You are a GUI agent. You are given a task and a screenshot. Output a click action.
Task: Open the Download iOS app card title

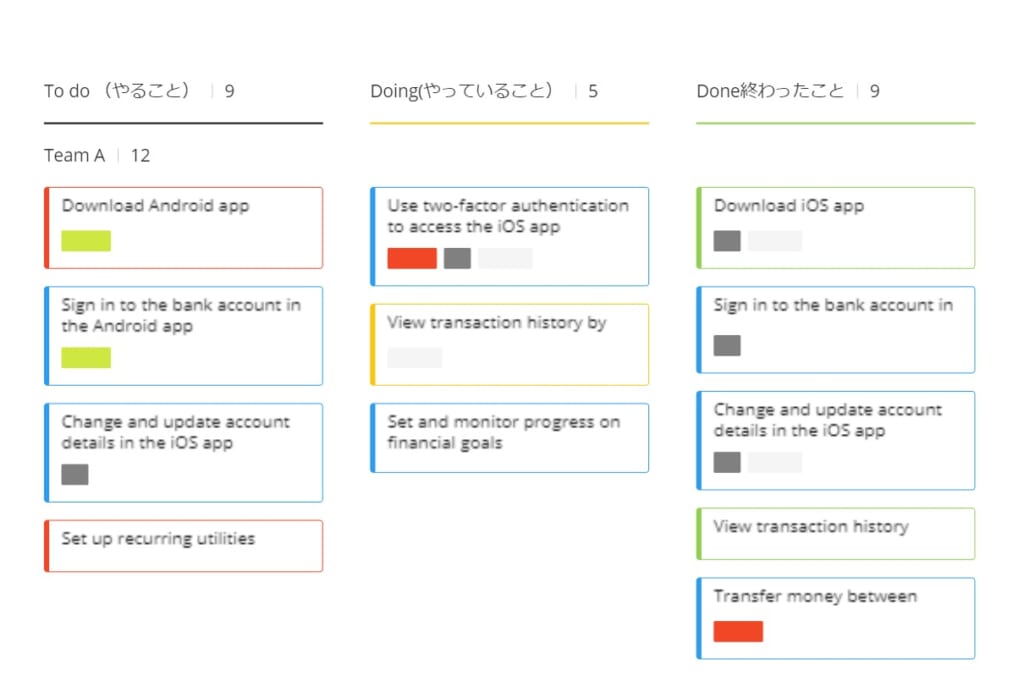[x=789, y=206]
